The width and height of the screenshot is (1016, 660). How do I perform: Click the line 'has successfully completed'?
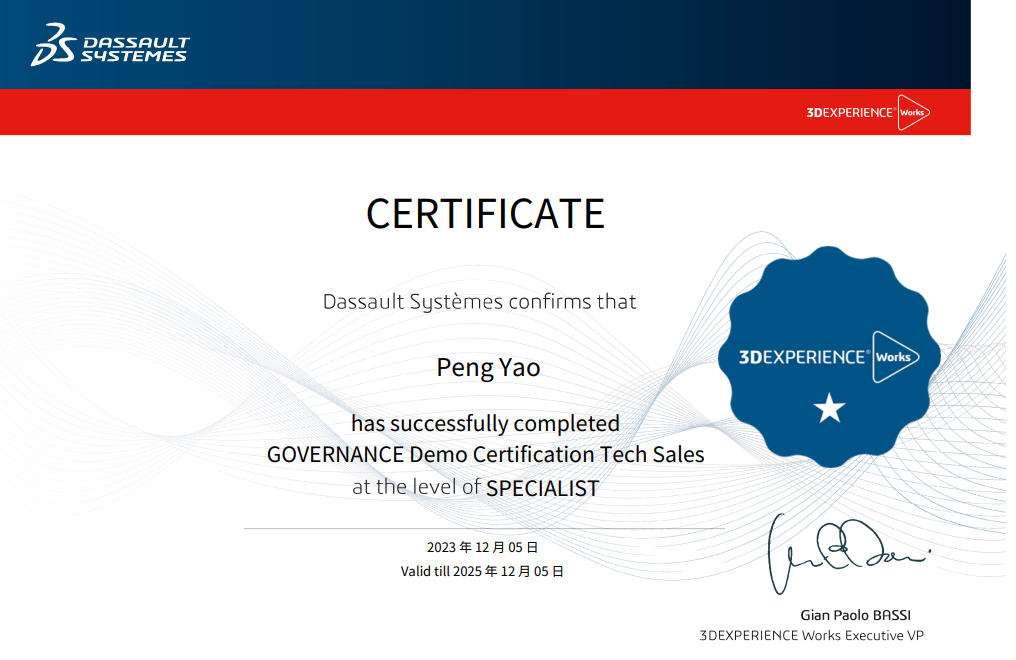[x=485, y=424]
